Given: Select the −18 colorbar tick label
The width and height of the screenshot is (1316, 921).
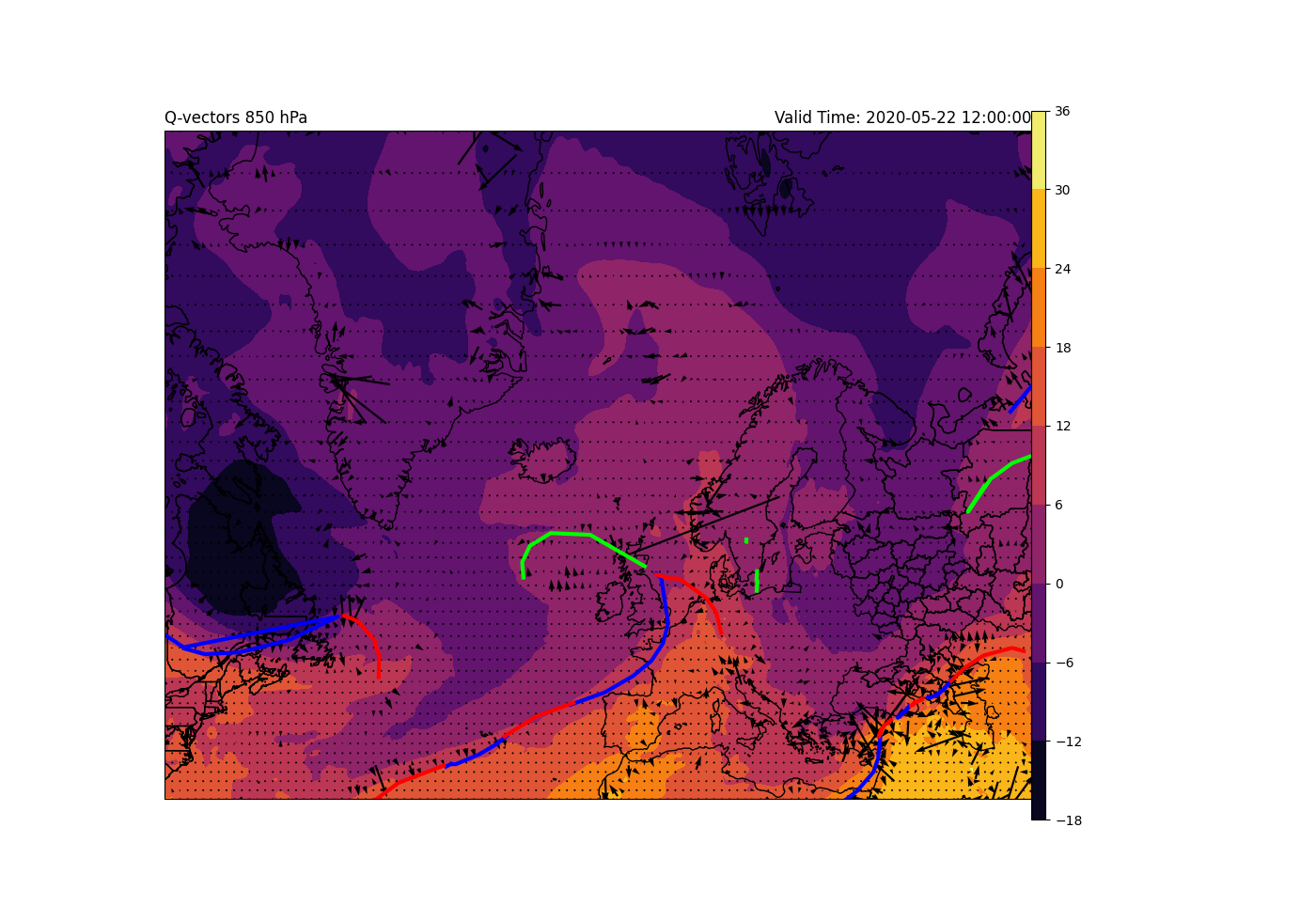Looking at the screenshot, I should pyautogui.click(x=1068, y=820).
